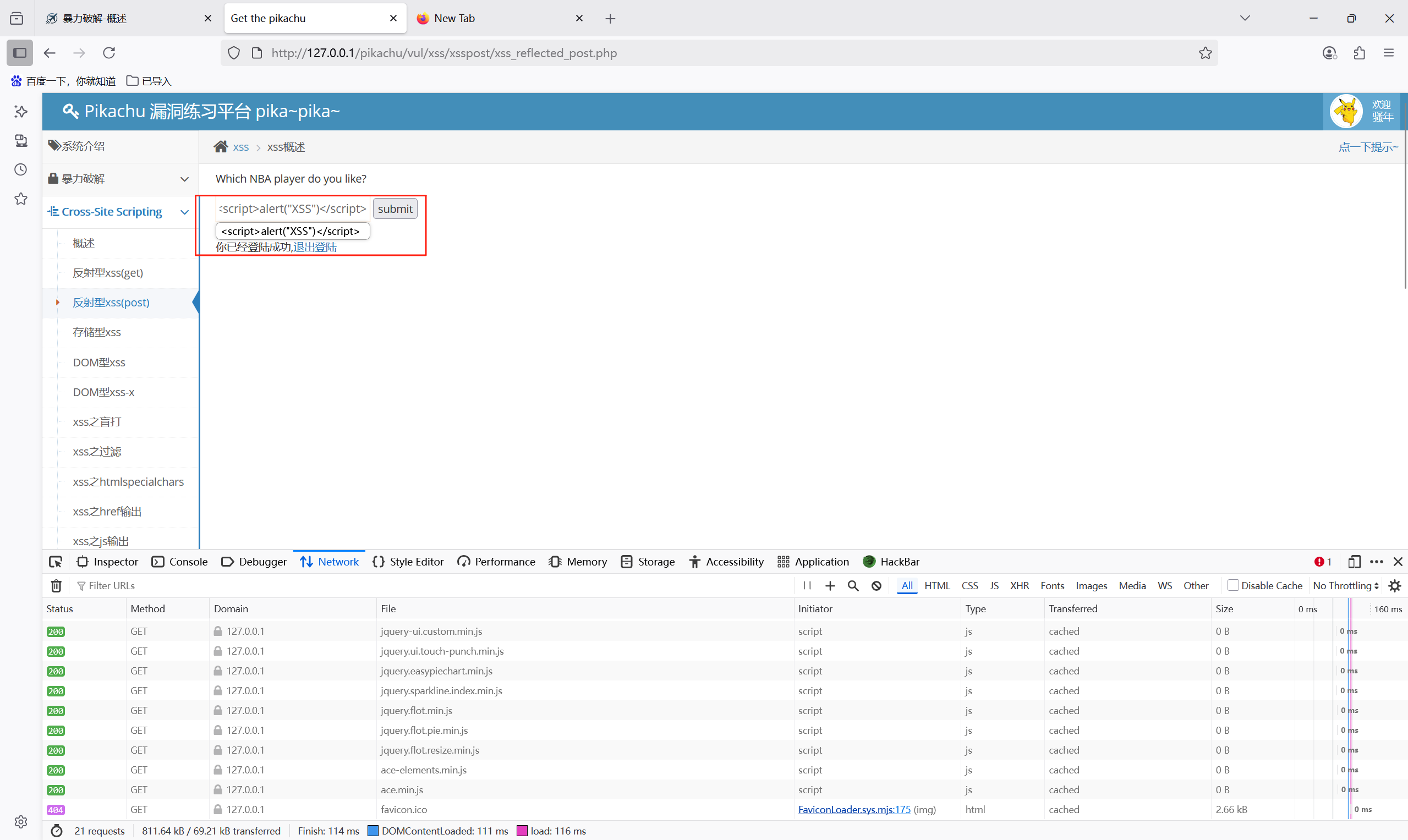Screen dimensions: 1408x840
Task: Go back to previous page
Action: pos(50,53)
